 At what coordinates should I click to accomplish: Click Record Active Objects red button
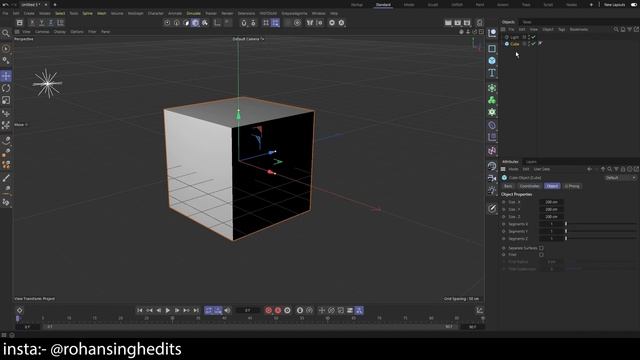[268, 311]
